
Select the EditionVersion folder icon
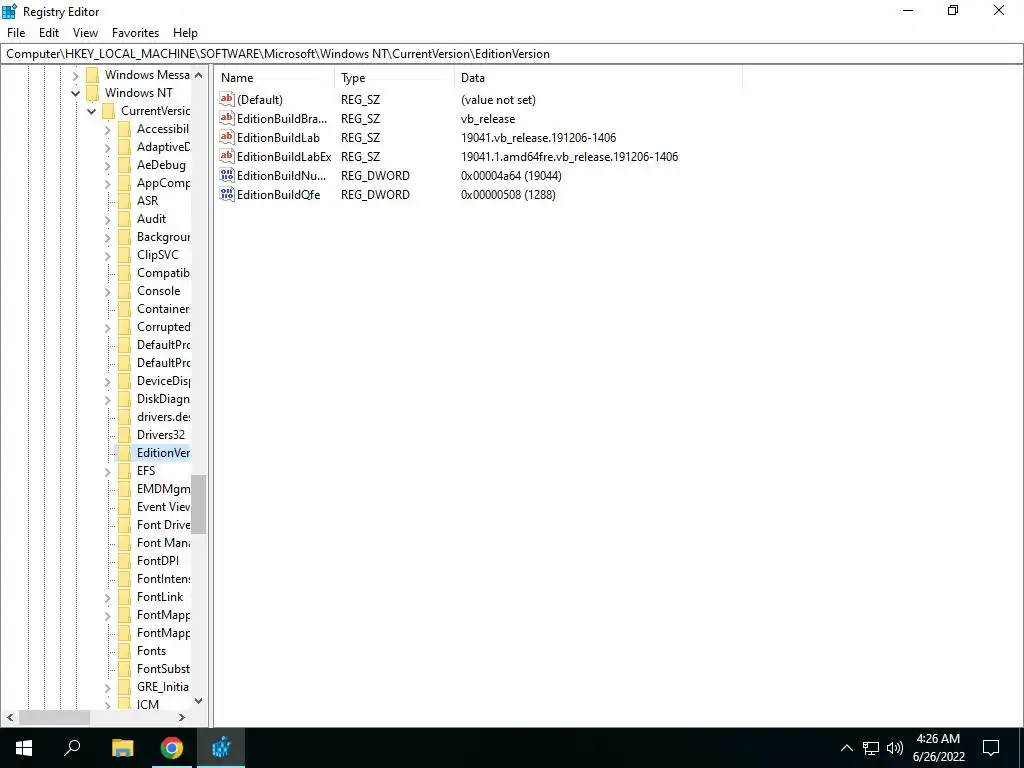[x=124, y=453]
